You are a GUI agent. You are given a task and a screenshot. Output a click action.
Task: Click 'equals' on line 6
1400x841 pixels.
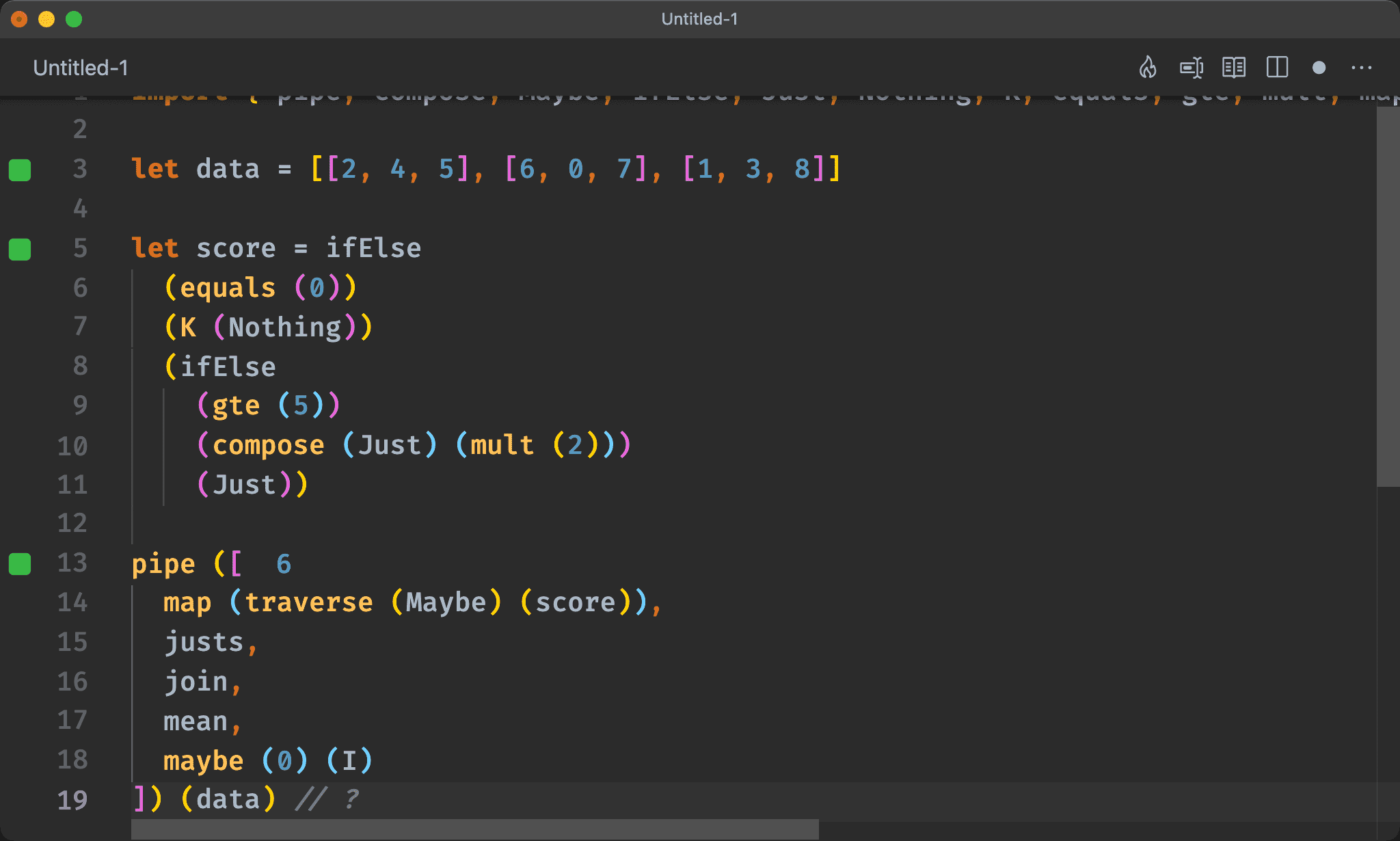click(228, 288)
